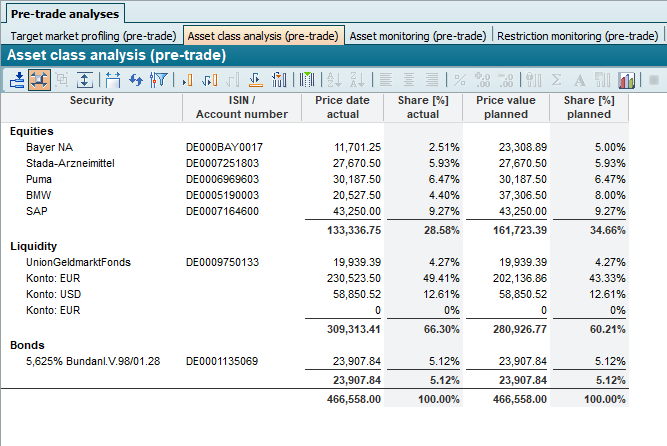The image size is (667, 446).
Task: Select the Restriction monitoring (pre-trade) tab
Action: (577, 35)
